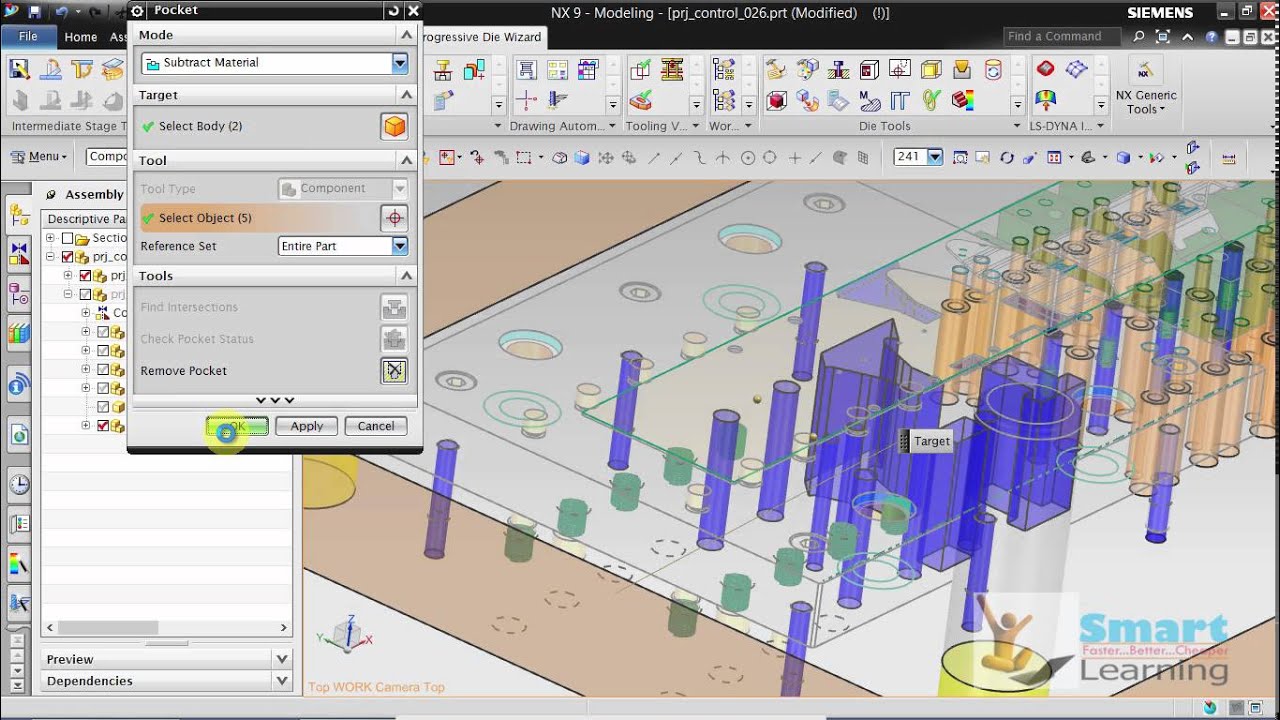Screen dimensions: 1280x720
Task: Click the Select Object crosshair icon
Action: (394, 218)
